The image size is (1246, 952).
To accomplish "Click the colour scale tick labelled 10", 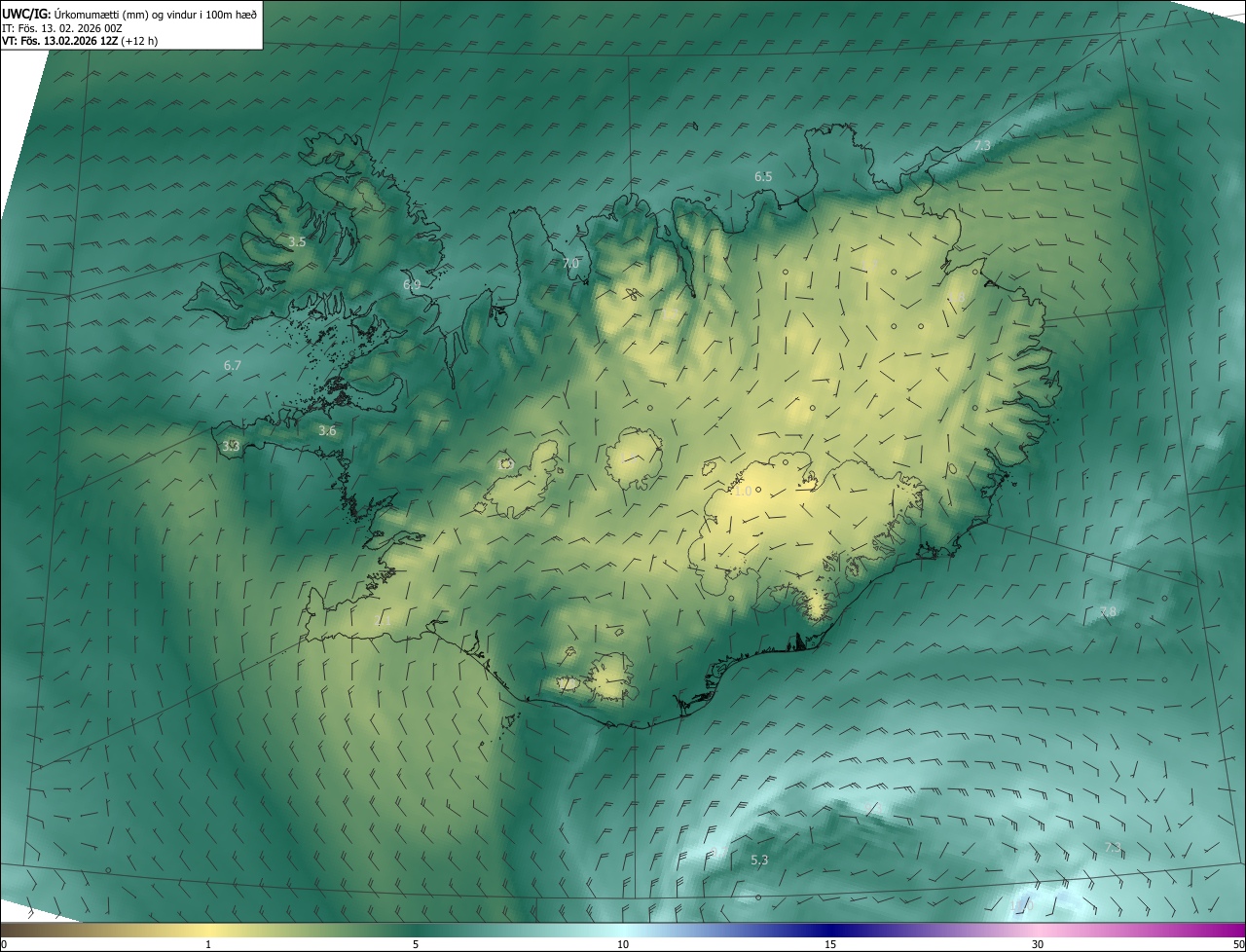I will click(x=623, y=944).
